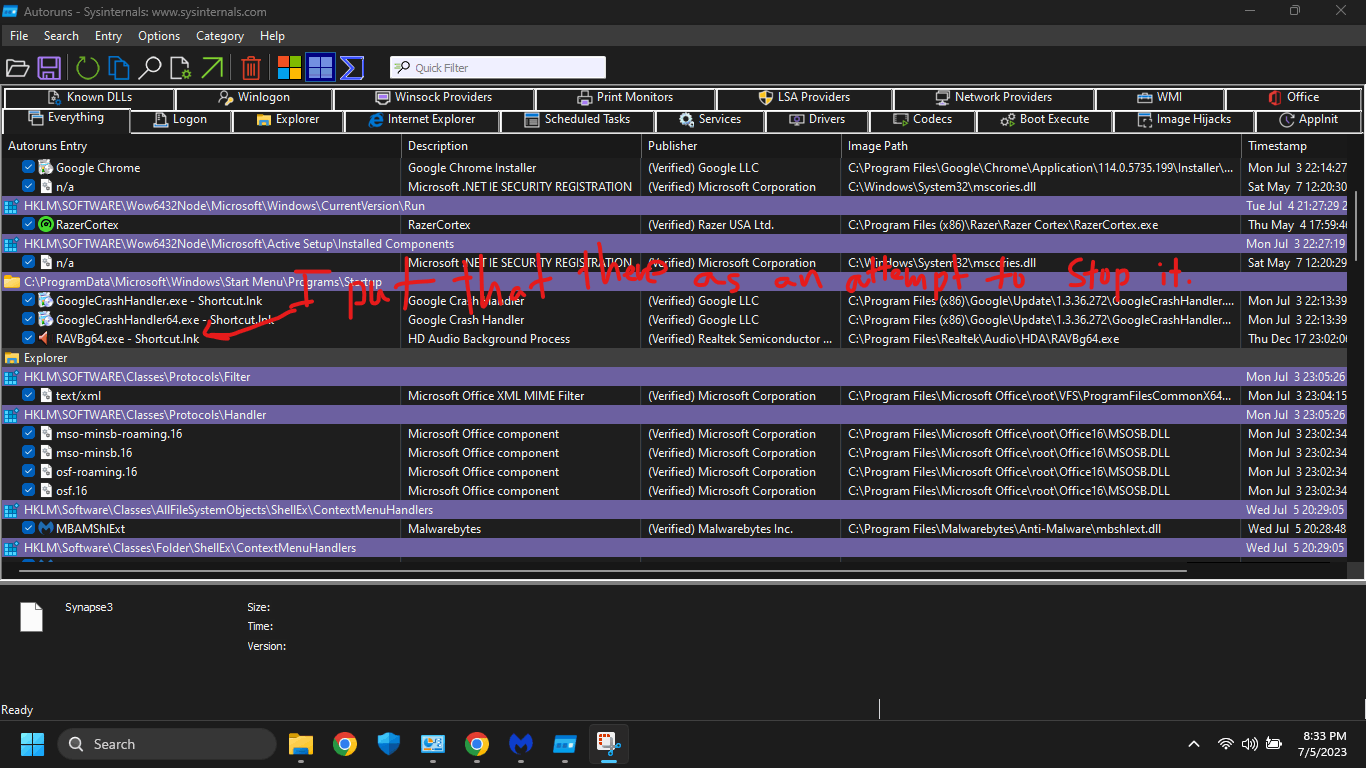
Task: Toggle the blue Windows entries filter icon
Action: 320,68
